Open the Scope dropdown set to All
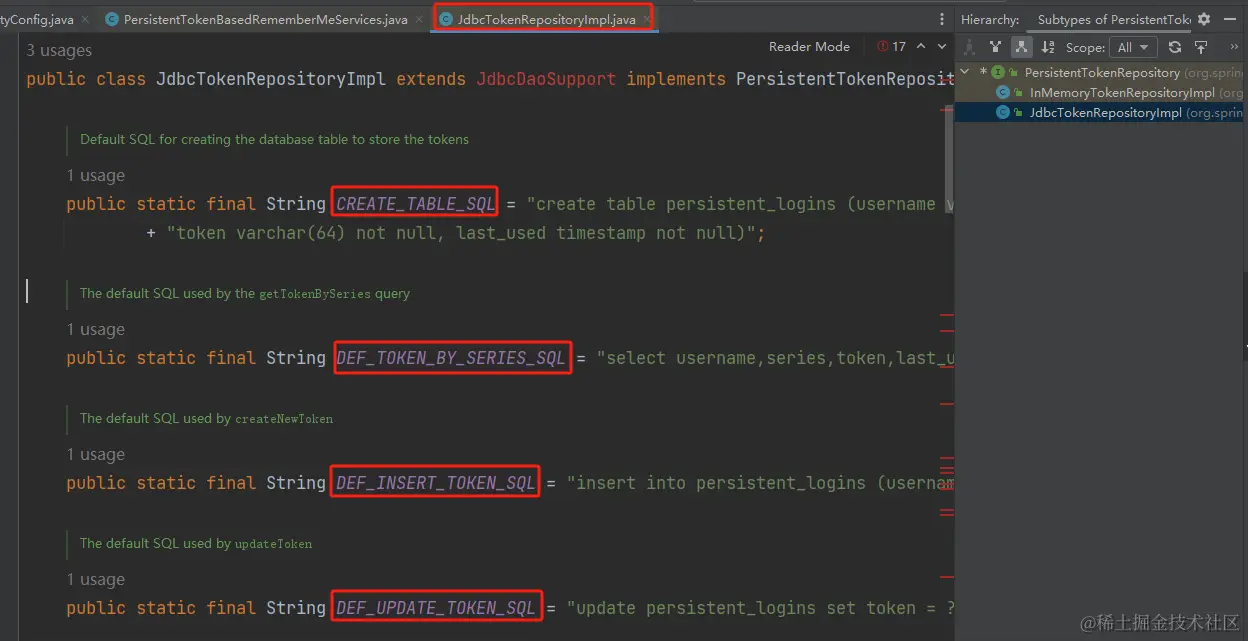 [x=1133, y=47]
